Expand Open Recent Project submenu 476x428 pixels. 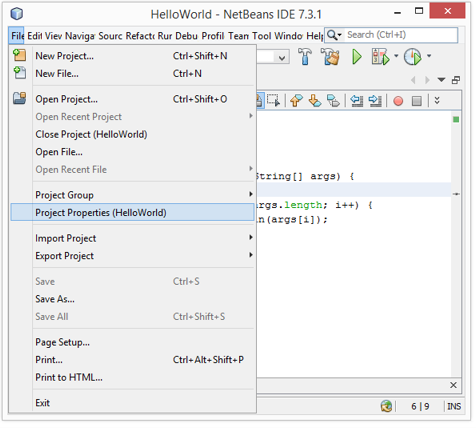(x=251, y=116)
